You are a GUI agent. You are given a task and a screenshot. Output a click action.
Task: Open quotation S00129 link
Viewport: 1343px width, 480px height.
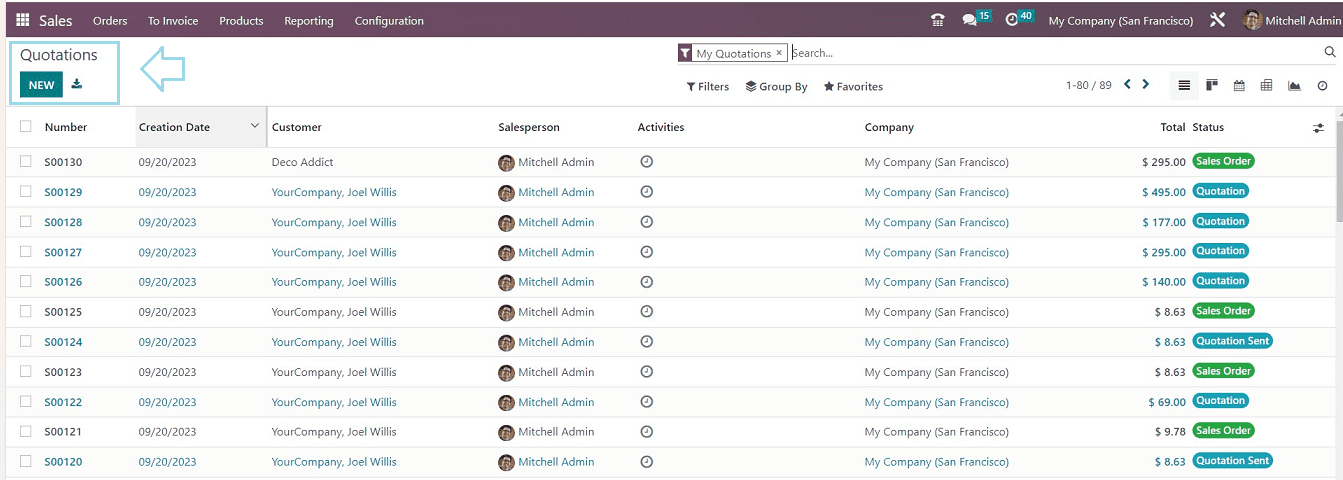(63, 192)
